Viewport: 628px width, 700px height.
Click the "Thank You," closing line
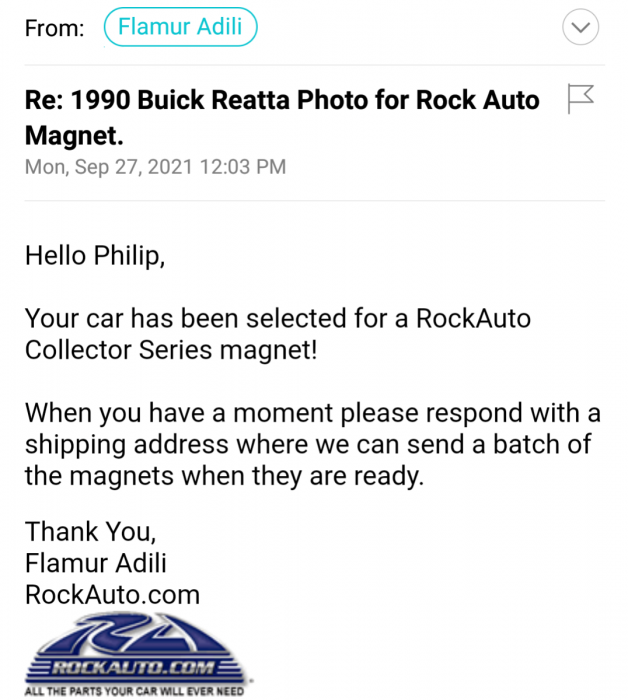point(91,530)
